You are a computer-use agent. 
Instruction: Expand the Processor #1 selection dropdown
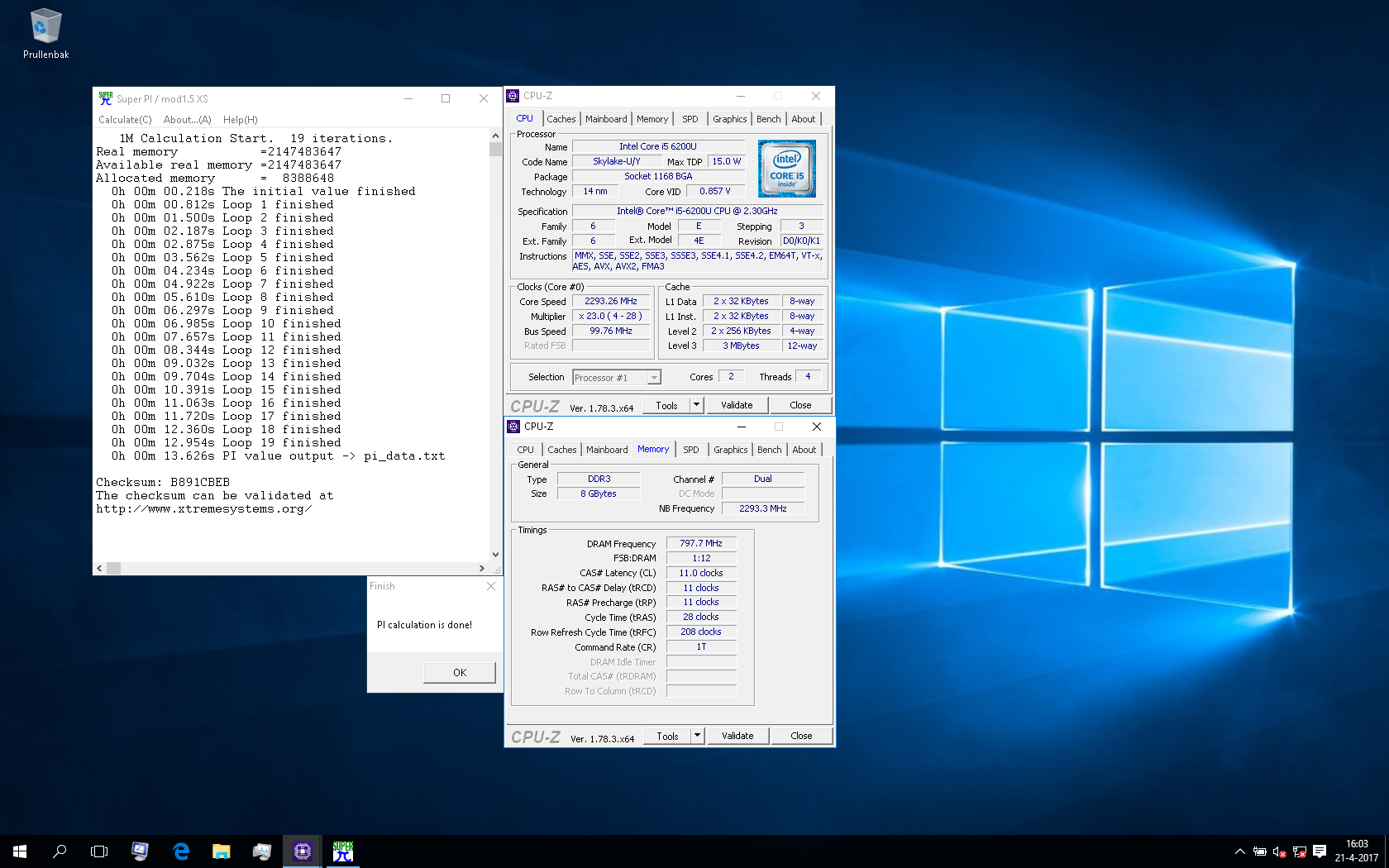[654, 378]
